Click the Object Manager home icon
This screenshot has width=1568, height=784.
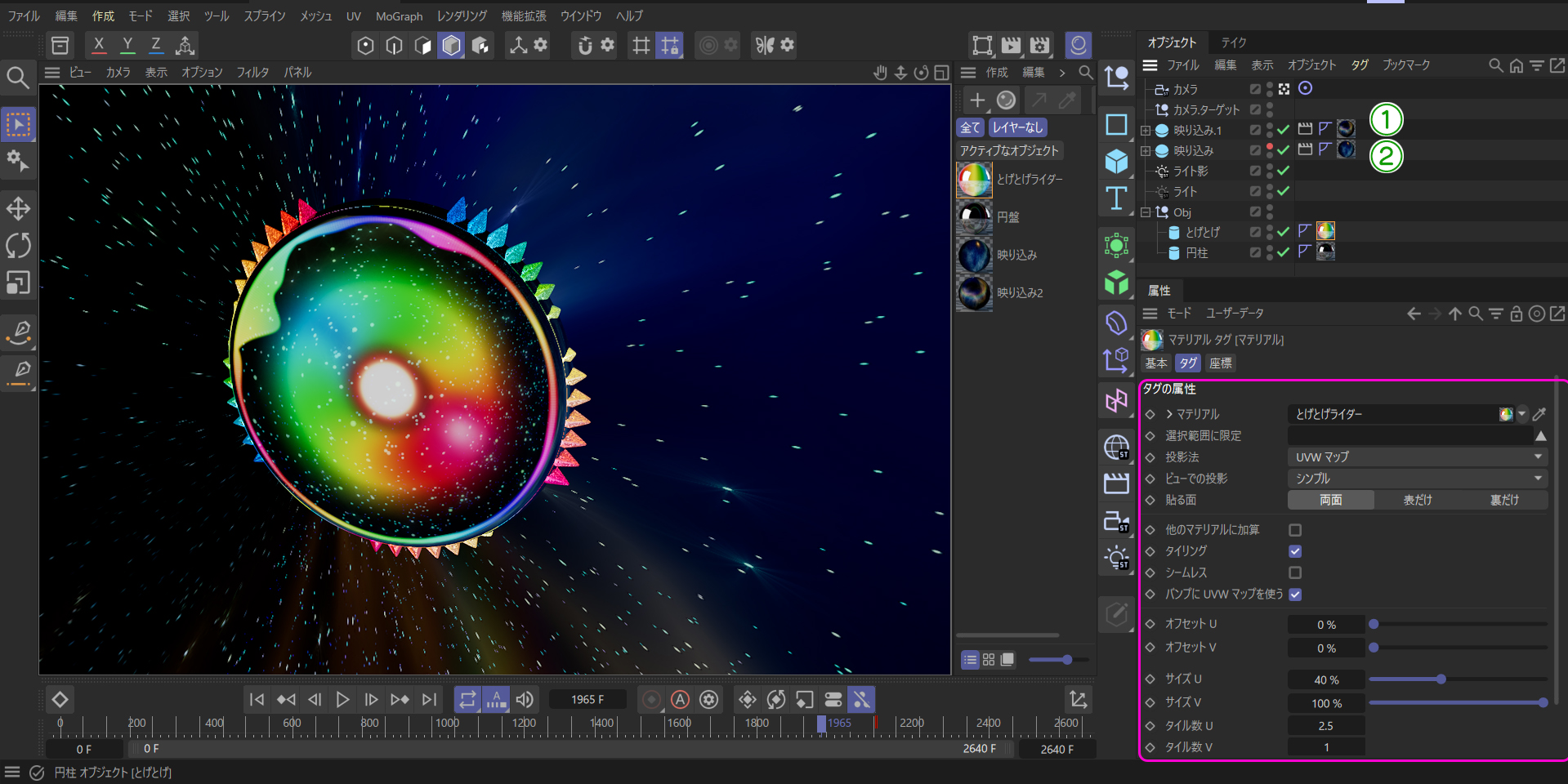tap(1517, 65)
